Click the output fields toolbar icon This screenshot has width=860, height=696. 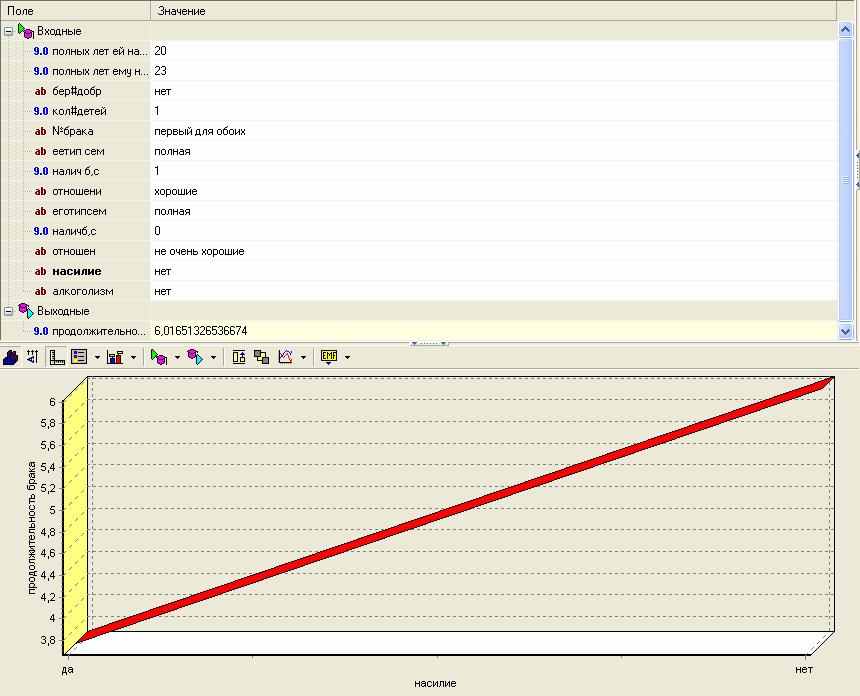[195, 357]
